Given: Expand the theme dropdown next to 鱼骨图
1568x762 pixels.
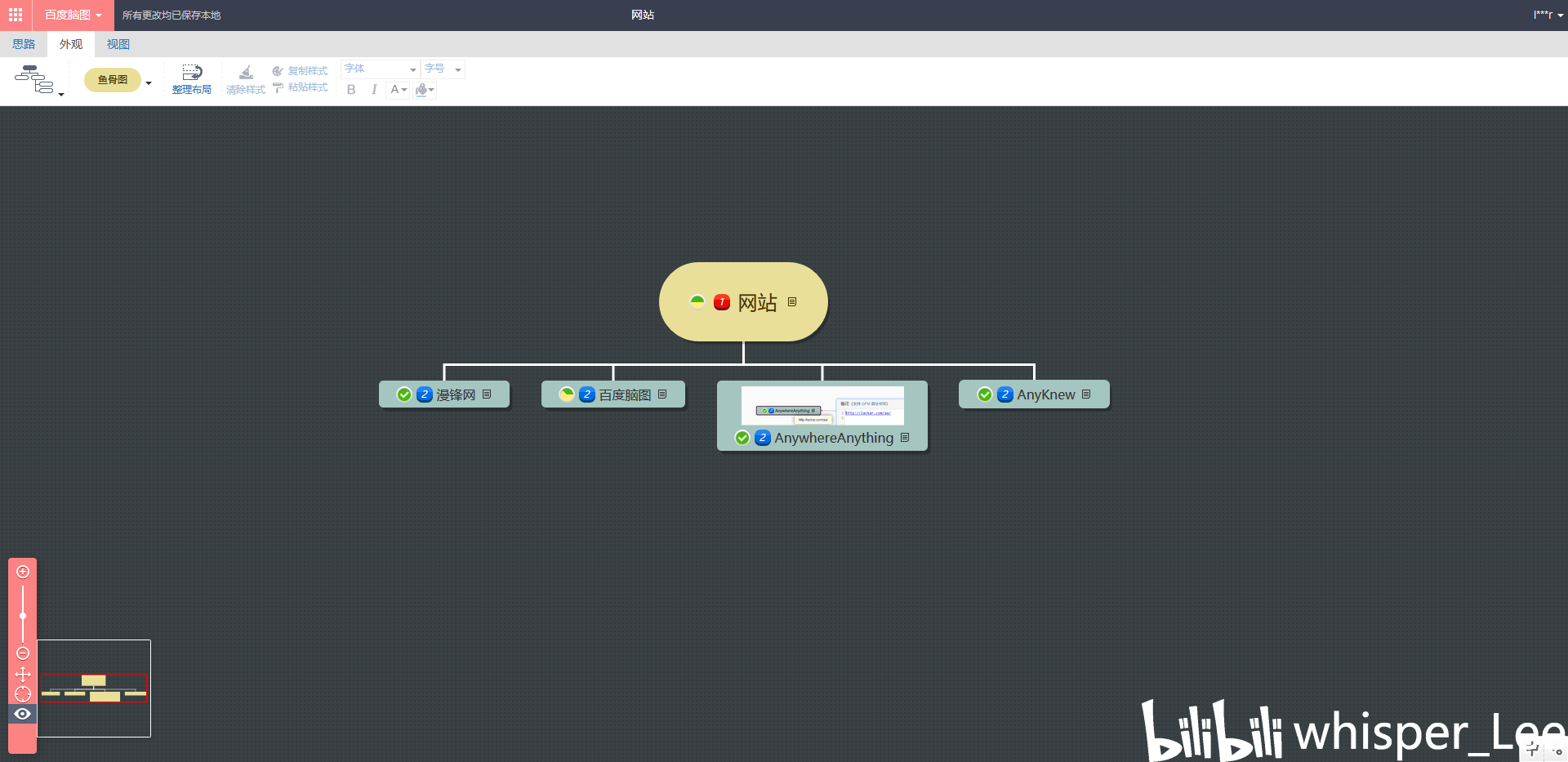Looking at the screenshot, I should [149, 82].
